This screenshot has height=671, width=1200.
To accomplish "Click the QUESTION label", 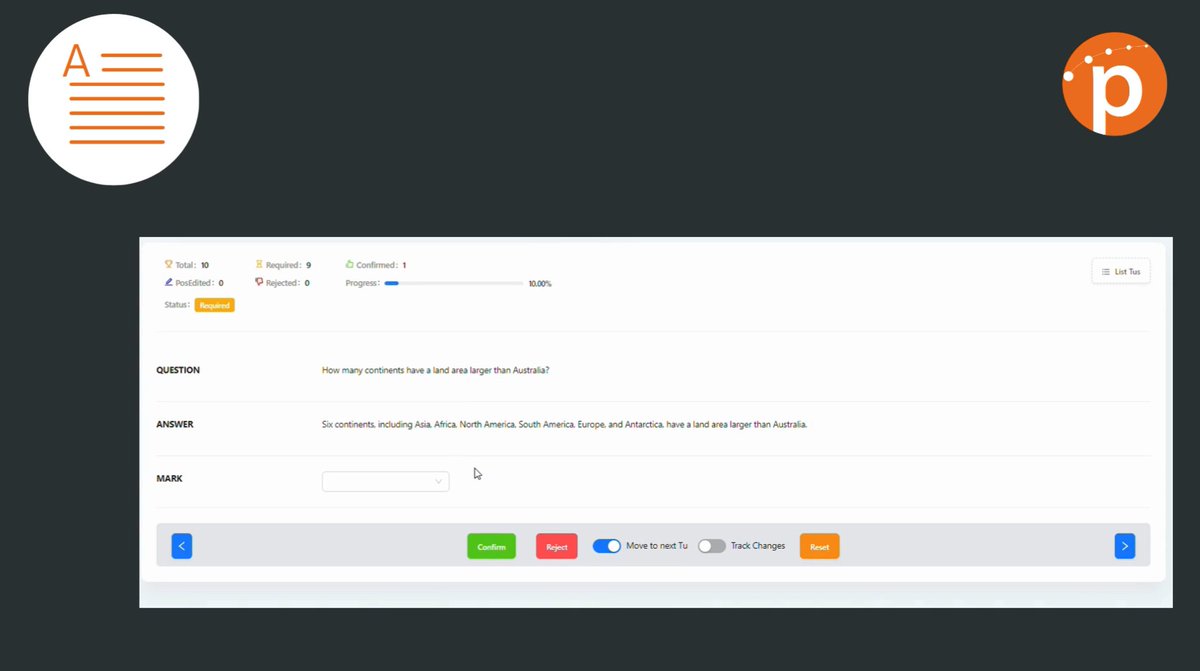I will [178, 370].
